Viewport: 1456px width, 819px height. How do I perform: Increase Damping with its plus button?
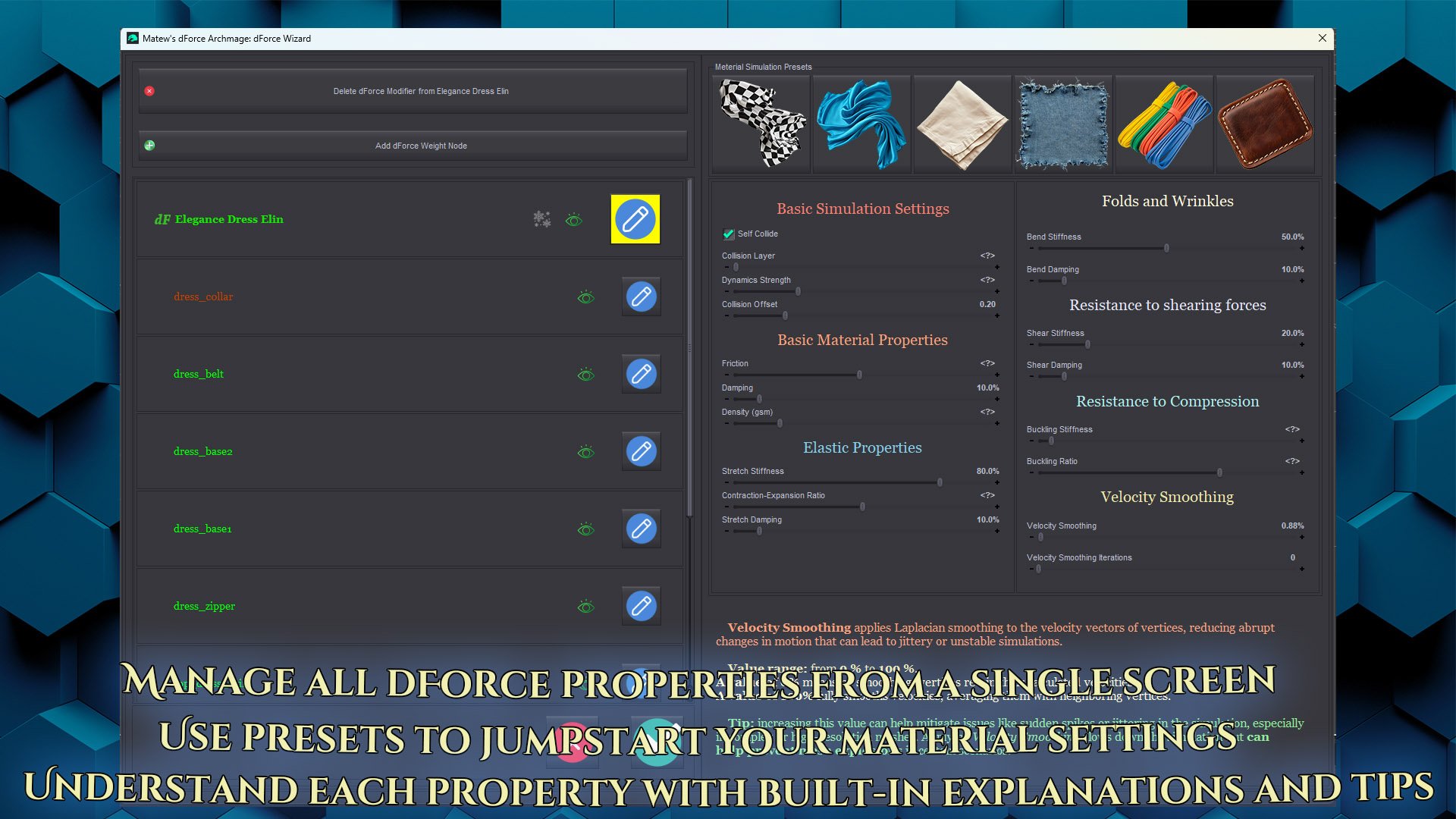(x=997, y=399)
